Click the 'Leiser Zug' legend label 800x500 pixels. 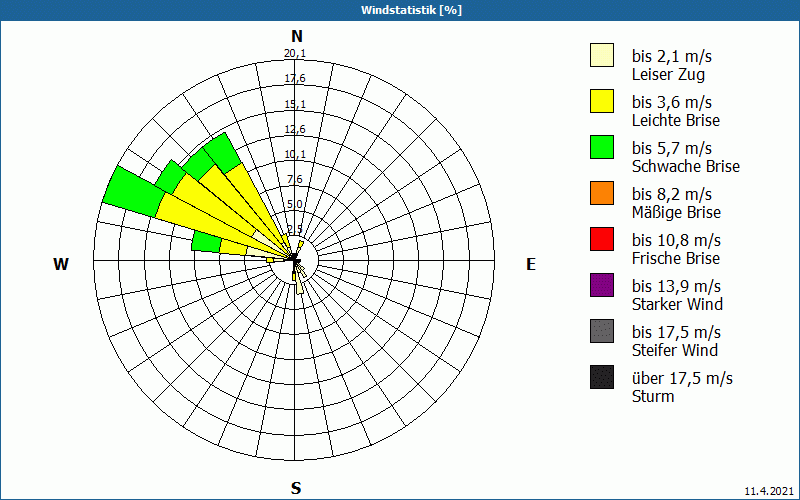pos(668,74)
